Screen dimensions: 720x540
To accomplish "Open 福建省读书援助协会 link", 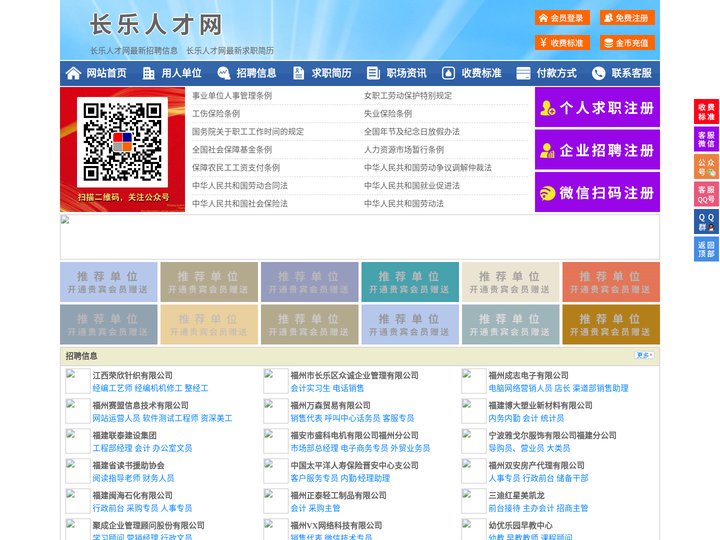I will [129, 465].
